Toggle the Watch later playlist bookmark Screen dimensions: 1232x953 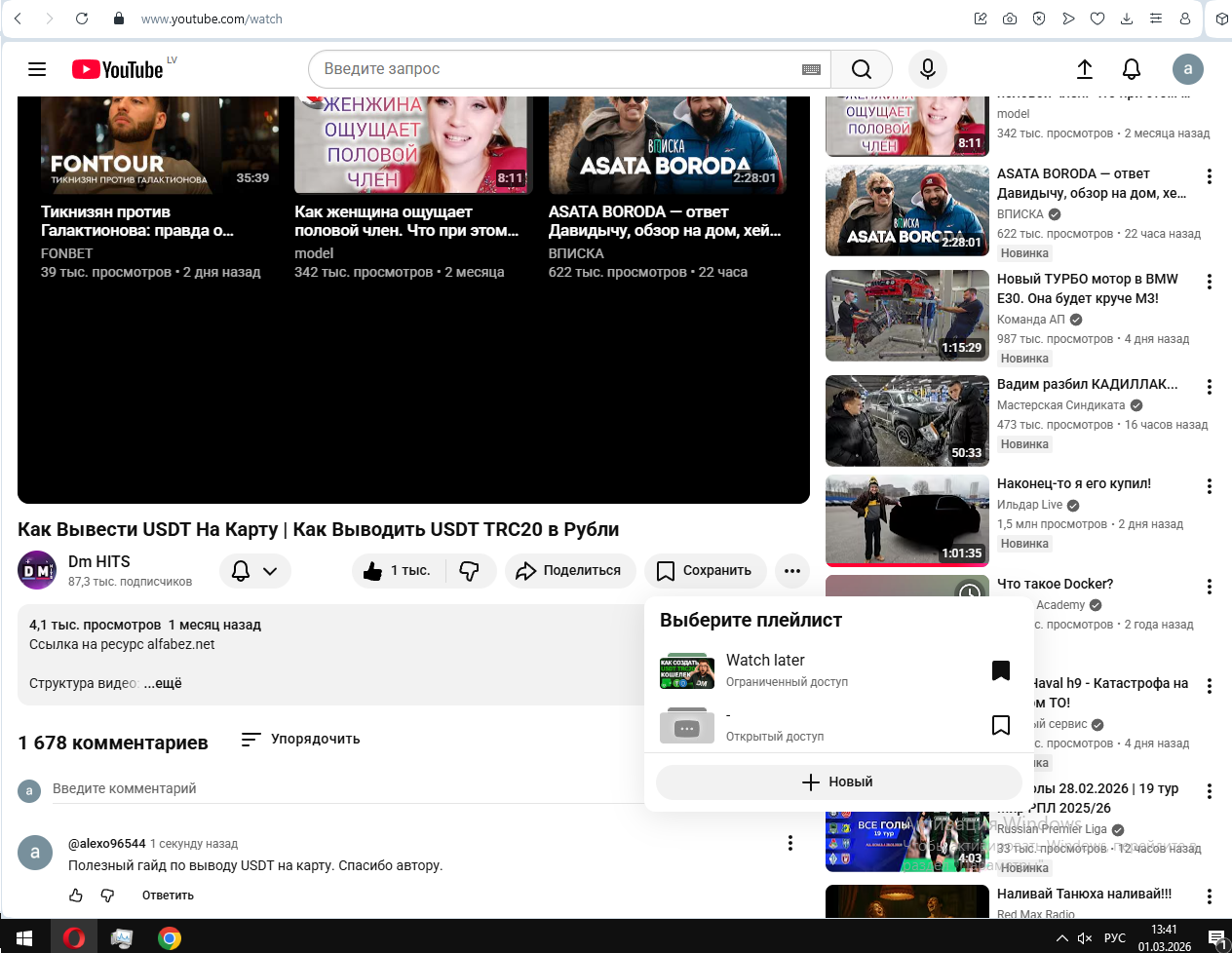(1000, 670)
